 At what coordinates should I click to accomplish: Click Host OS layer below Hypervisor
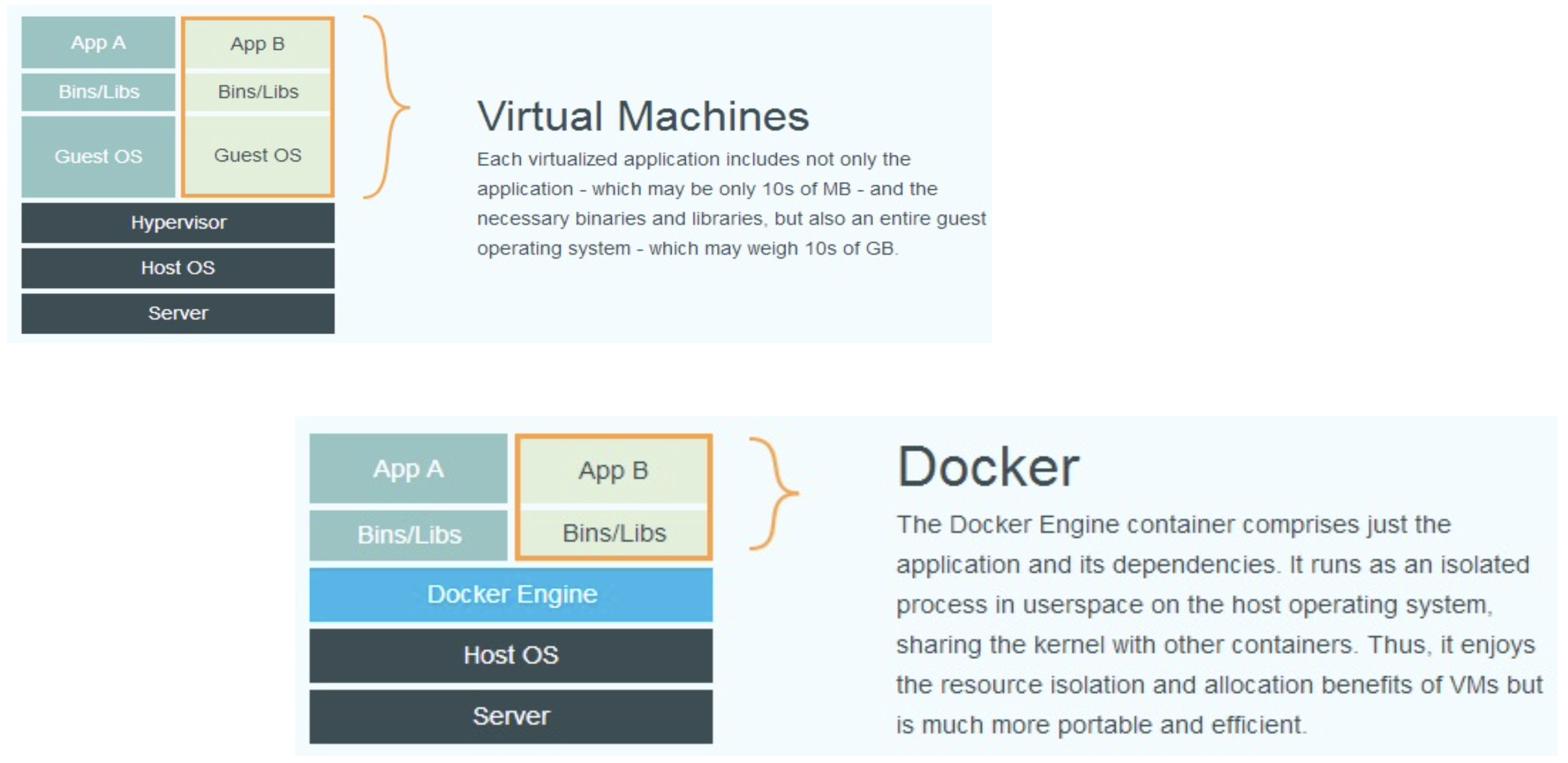tap(178, 268)
